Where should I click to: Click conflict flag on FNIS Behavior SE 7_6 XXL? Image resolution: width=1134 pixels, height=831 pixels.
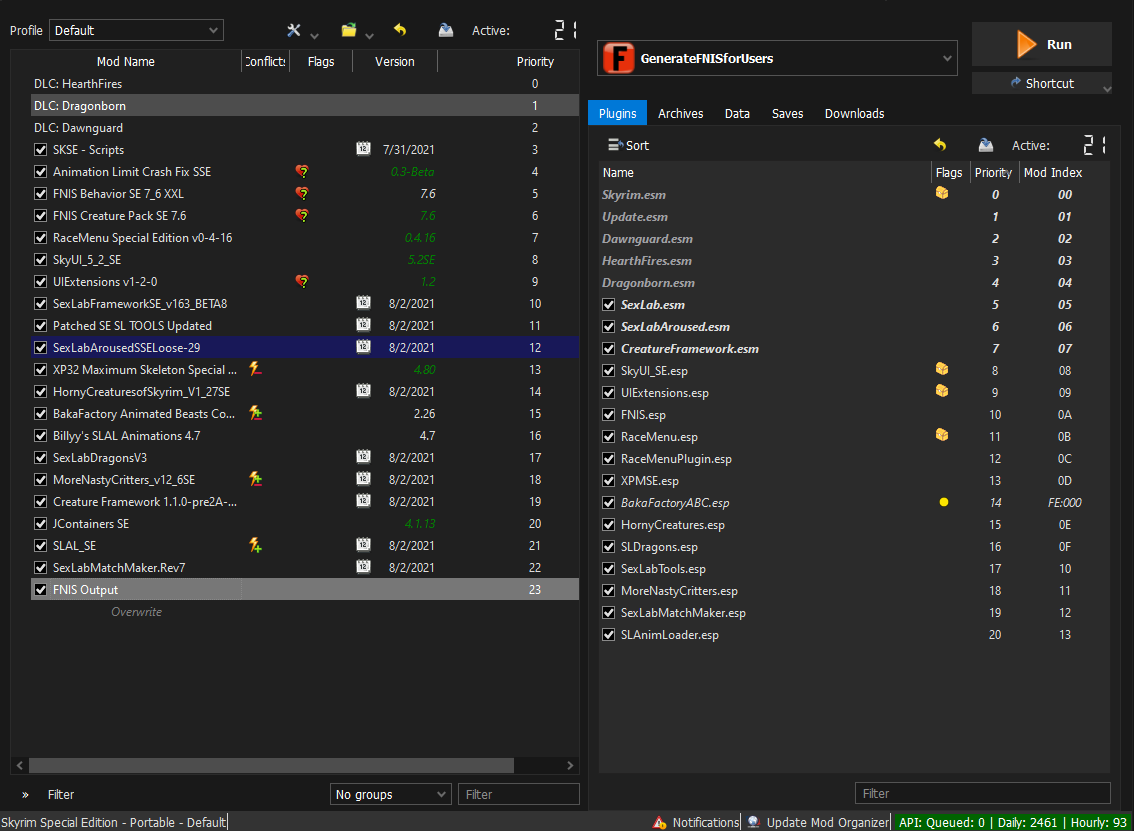pyautogui.click(x=302, y=193)
